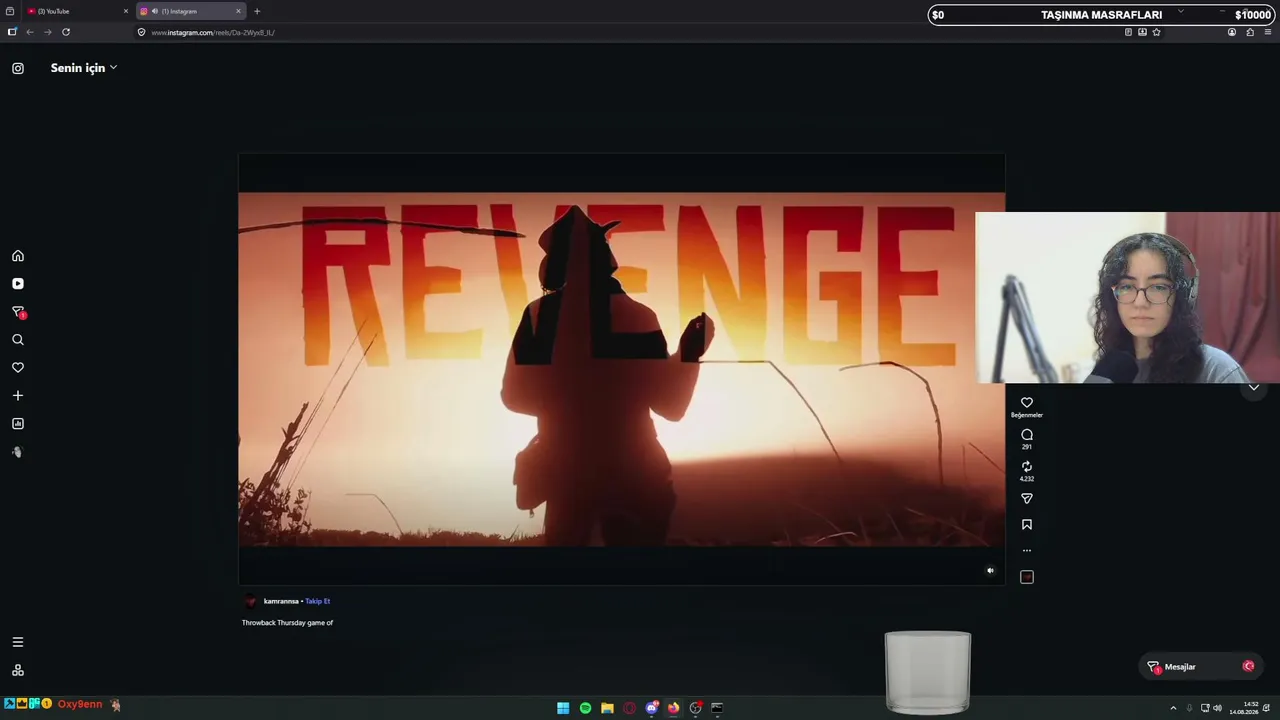
Task: Open the reel's audio thumbnail
Action: (x=1027, y=577)
